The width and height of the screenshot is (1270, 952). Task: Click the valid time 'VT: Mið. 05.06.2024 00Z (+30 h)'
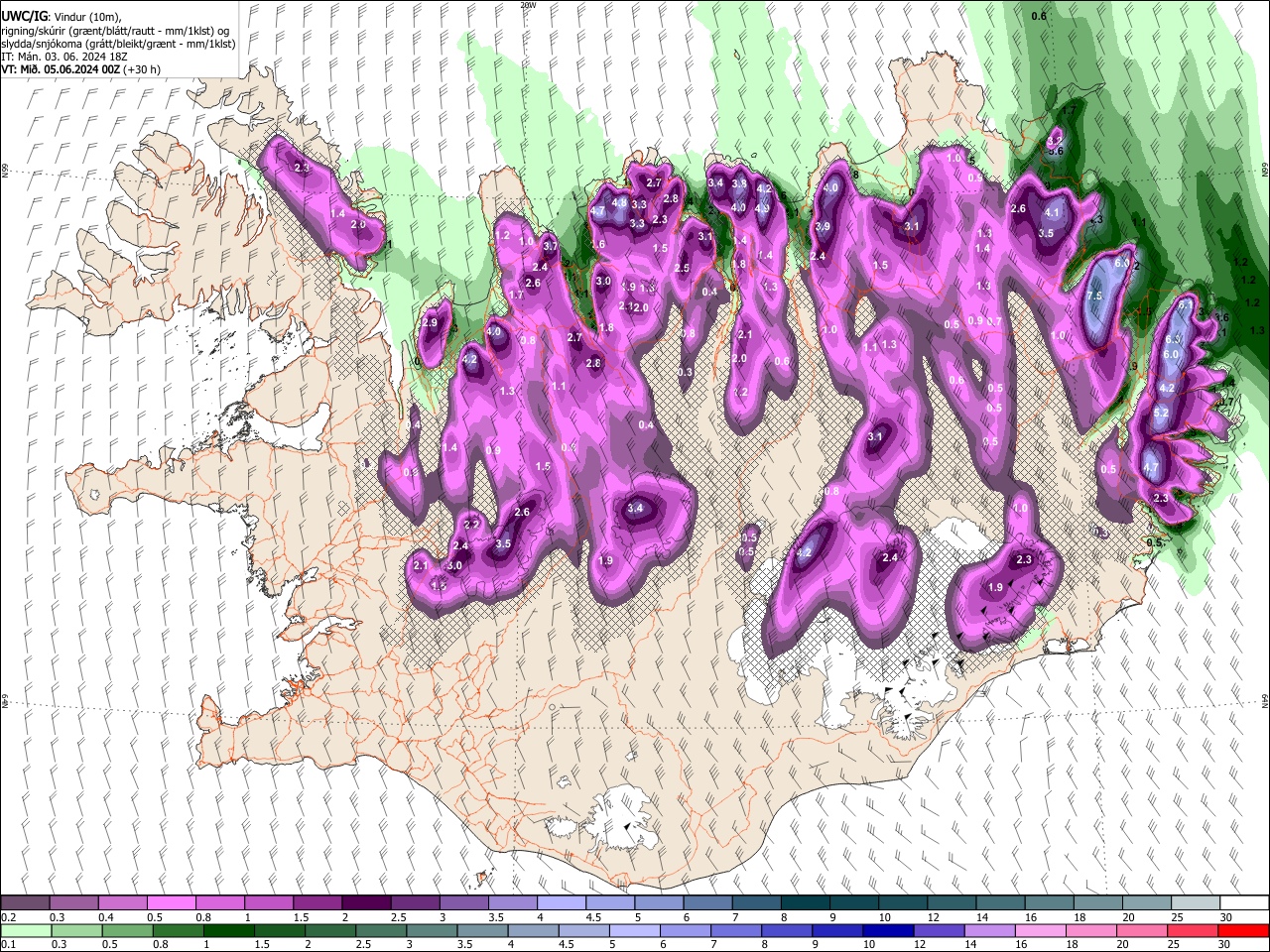pyautogui.click(x=81, y=69)
